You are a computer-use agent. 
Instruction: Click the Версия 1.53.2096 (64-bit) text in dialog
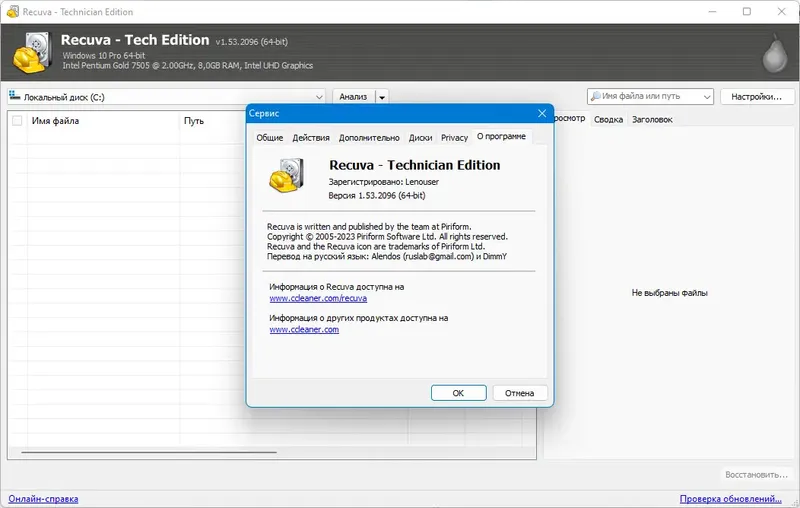click(377, 195)
